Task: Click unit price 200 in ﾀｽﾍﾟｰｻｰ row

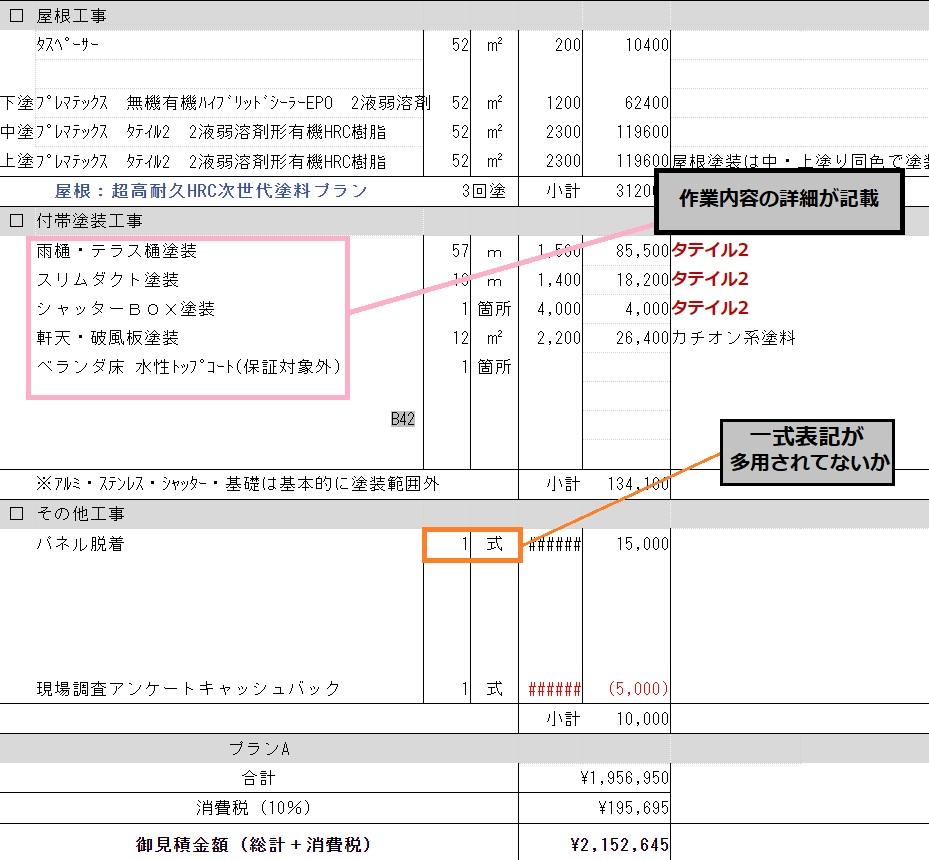Action: pyautogui.click(x=568, y=44)
